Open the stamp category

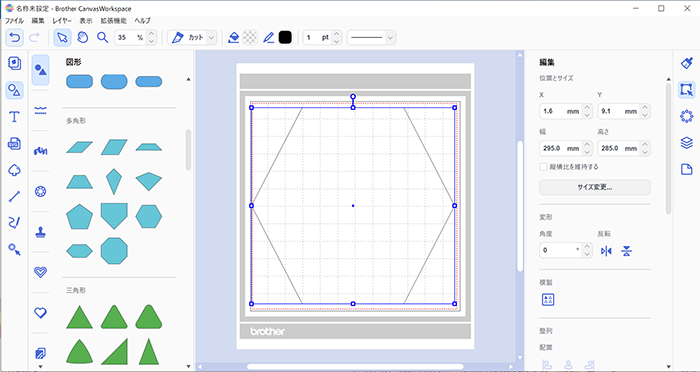(41, 232)
